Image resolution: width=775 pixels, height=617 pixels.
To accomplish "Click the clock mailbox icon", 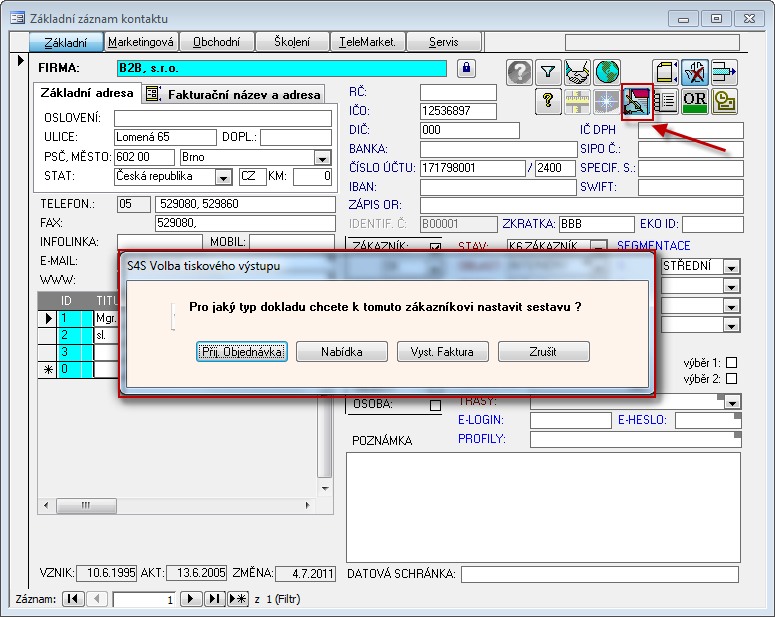I will (x=724, y=101).
